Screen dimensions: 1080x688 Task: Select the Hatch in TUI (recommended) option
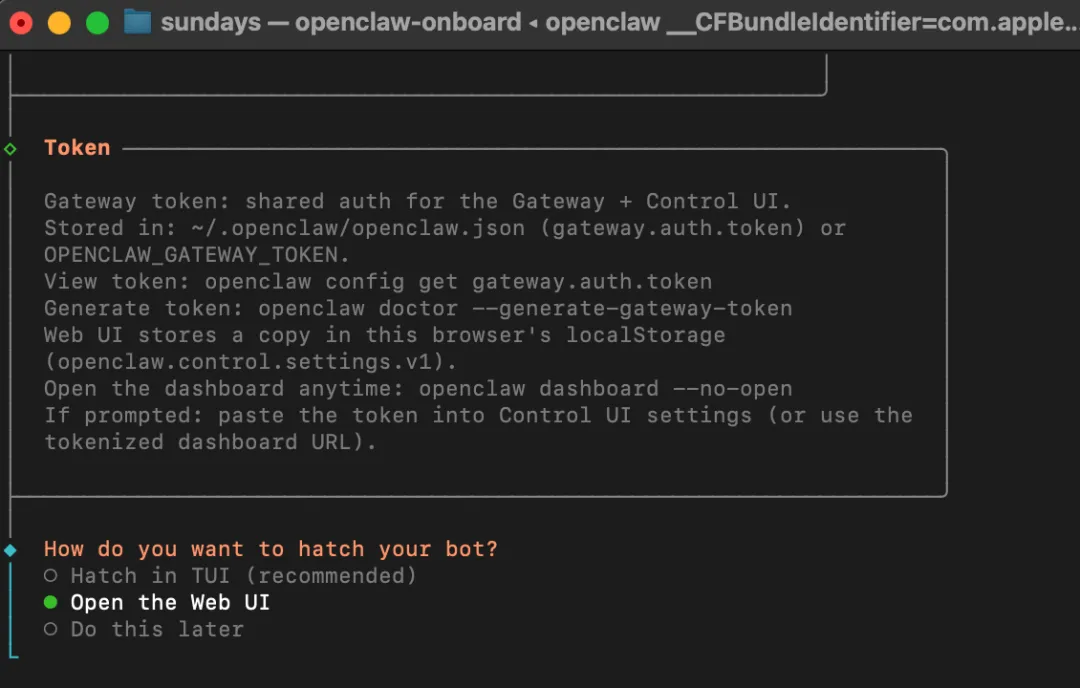click(x=243, y=576)
